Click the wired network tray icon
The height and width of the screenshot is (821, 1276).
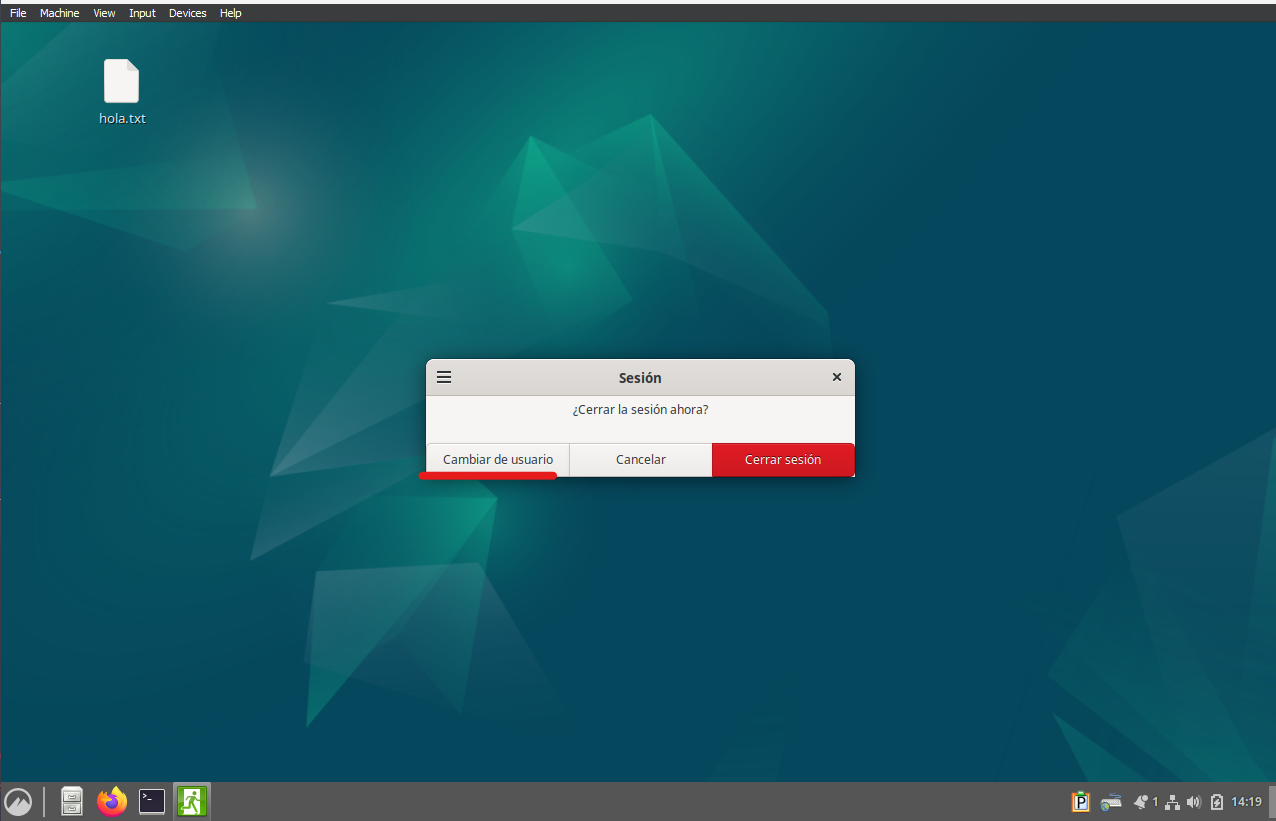tap(1173, 802)
